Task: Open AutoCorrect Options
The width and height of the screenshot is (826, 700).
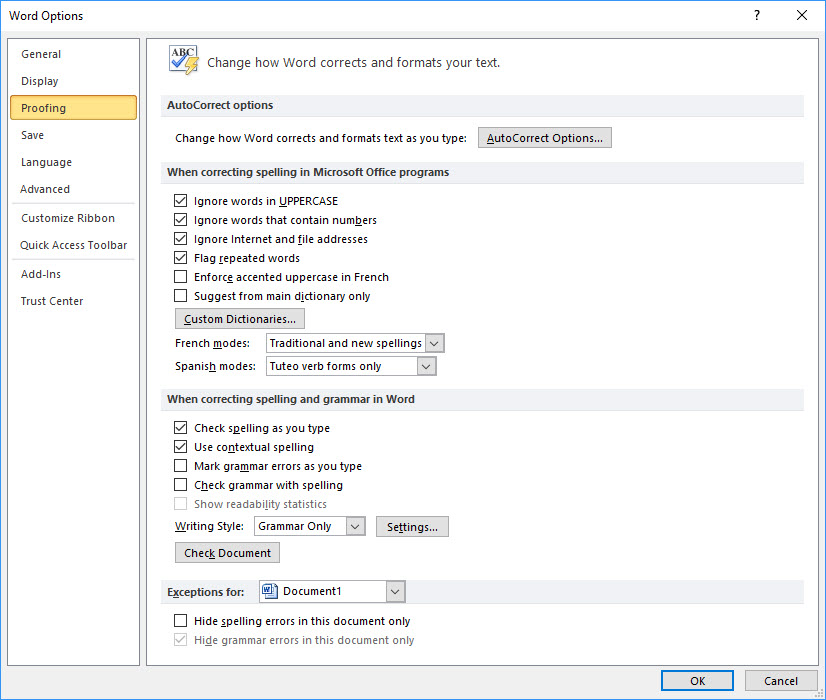Action: point(544,137)
